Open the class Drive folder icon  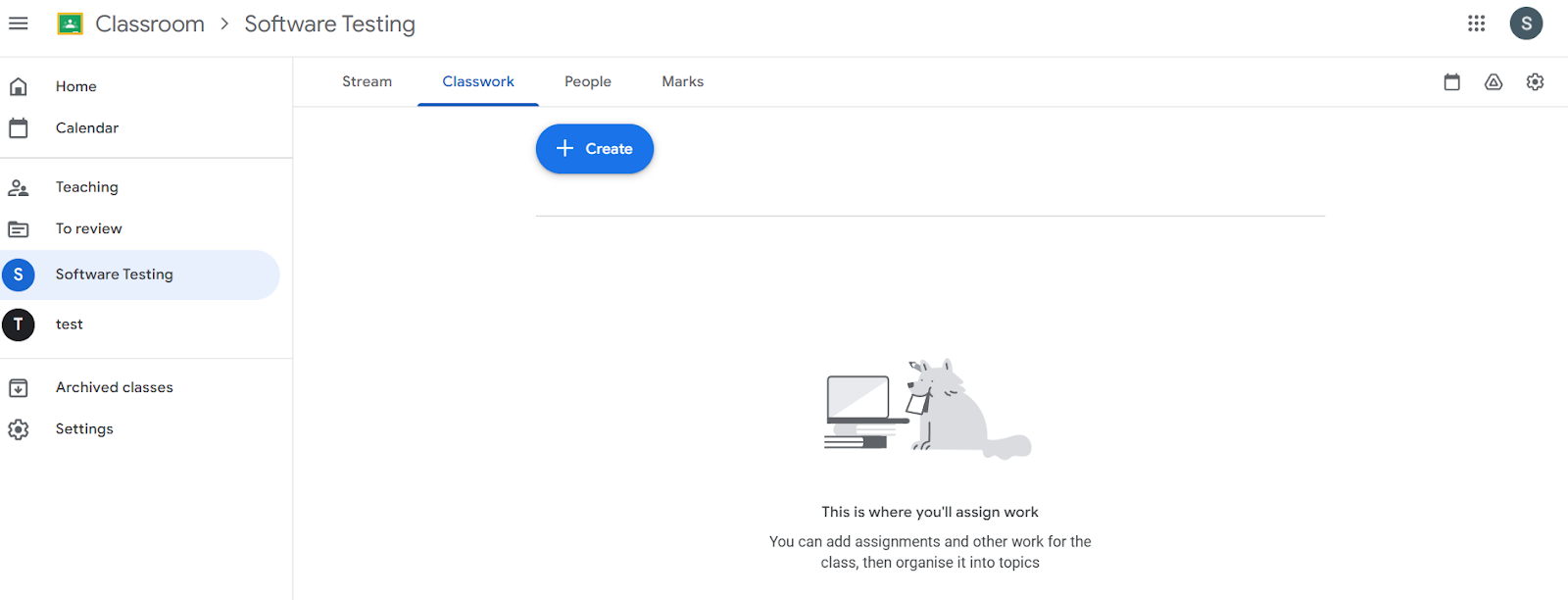point(1494,82)
